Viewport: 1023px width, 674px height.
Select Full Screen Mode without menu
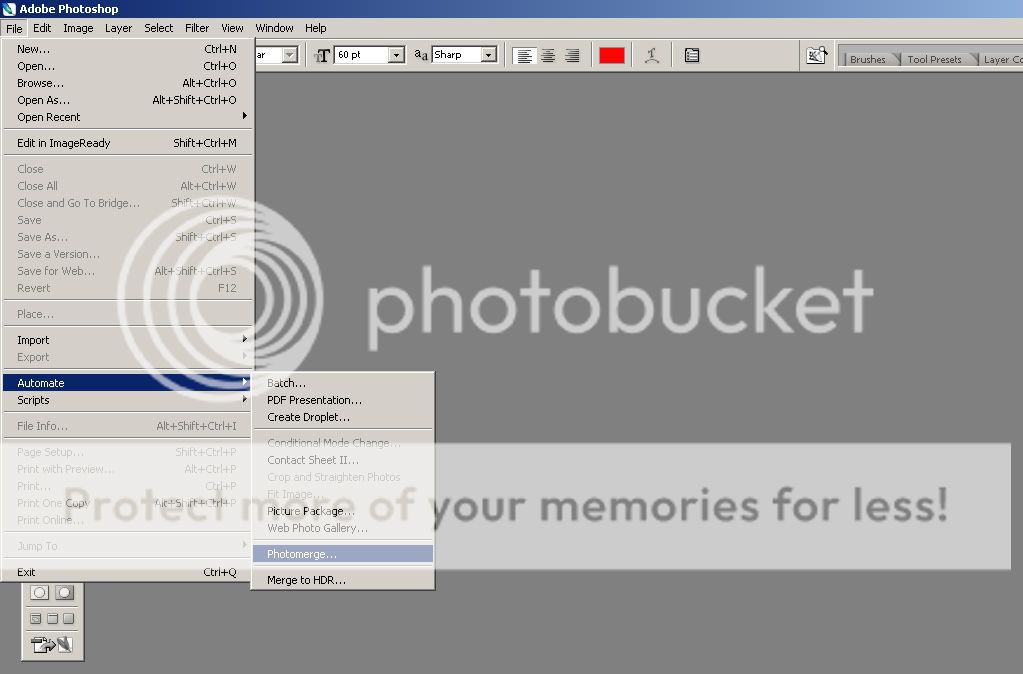tap(69, 619)
